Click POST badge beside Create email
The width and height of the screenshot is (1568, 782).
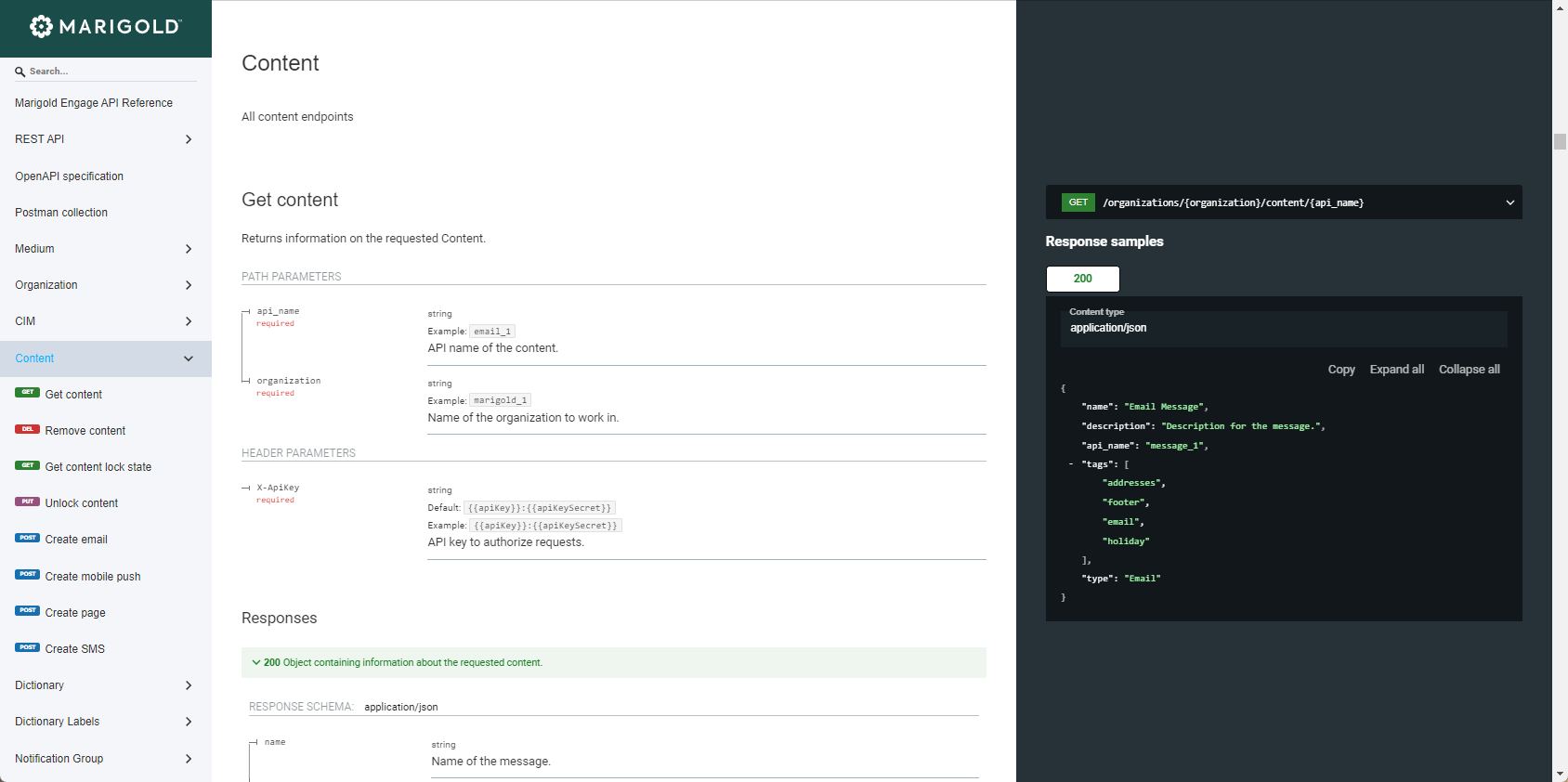pyautogui.click(x=27, y=538)
